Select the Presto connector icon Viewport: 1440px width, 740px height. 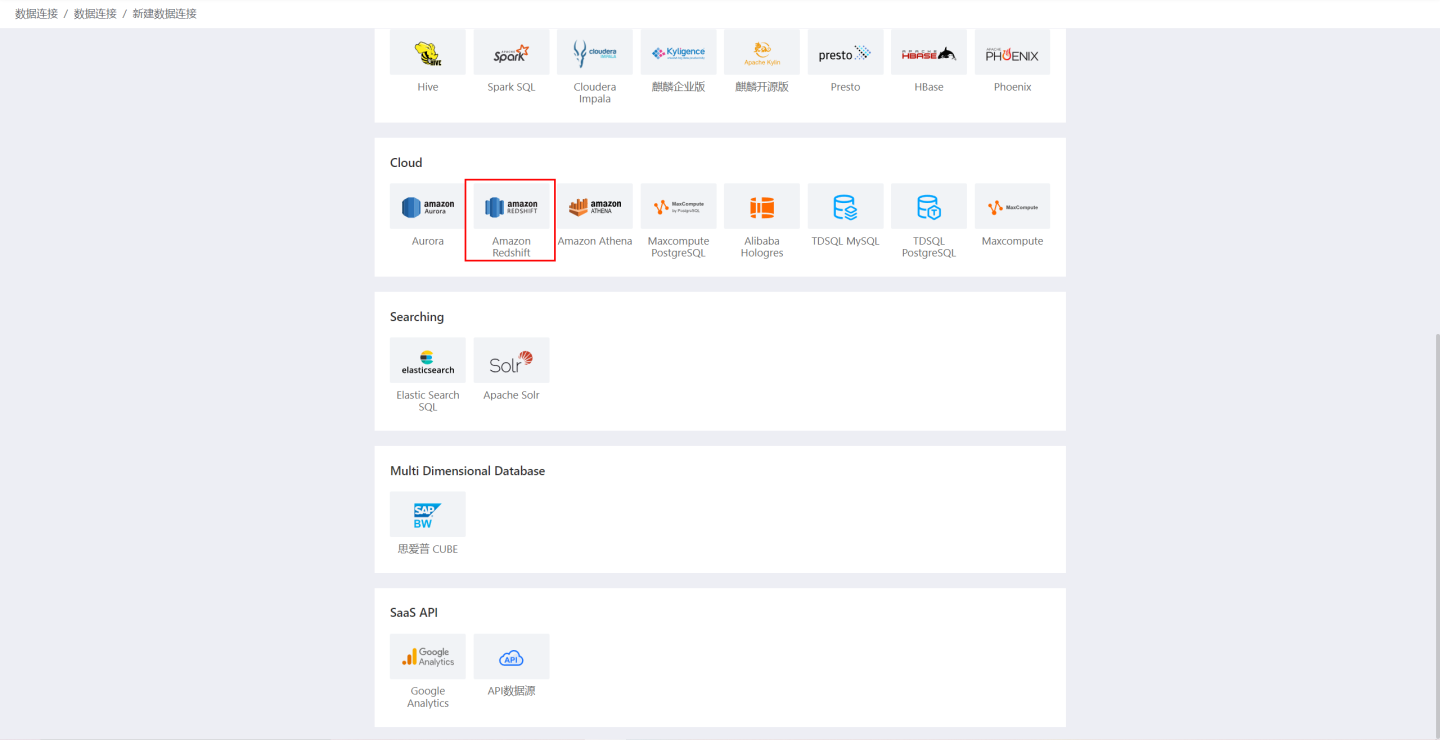(845, 52)
